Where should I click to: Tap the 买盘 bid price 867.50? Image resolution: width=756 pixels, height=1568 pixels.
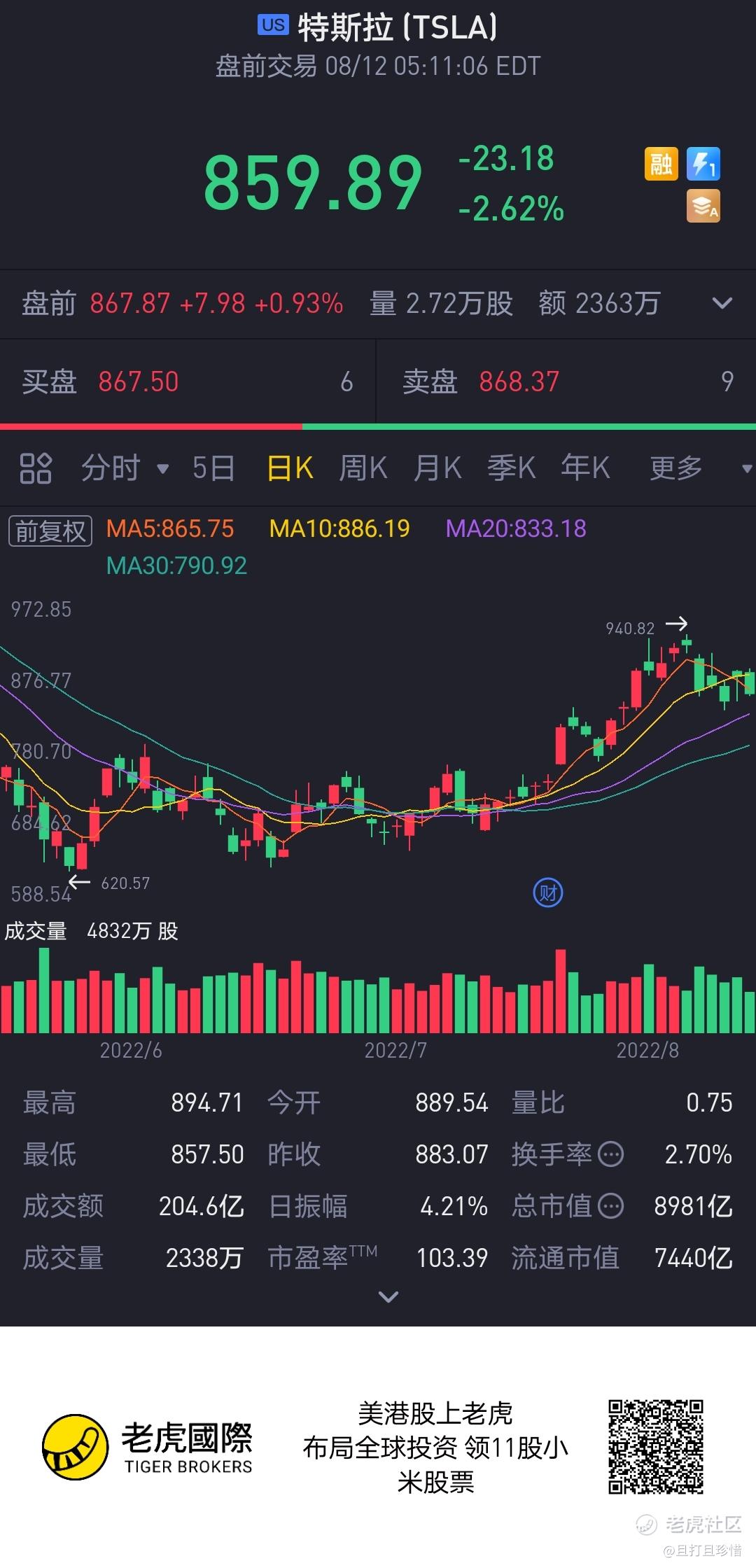tap(139, 382)
